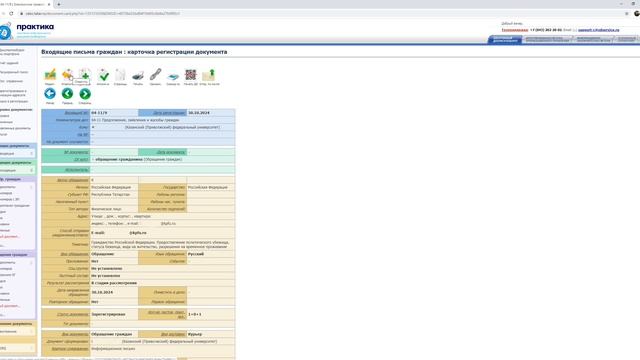Click the 'Вид документа' field label
640x360 pixels.
[x=75, y=334]
